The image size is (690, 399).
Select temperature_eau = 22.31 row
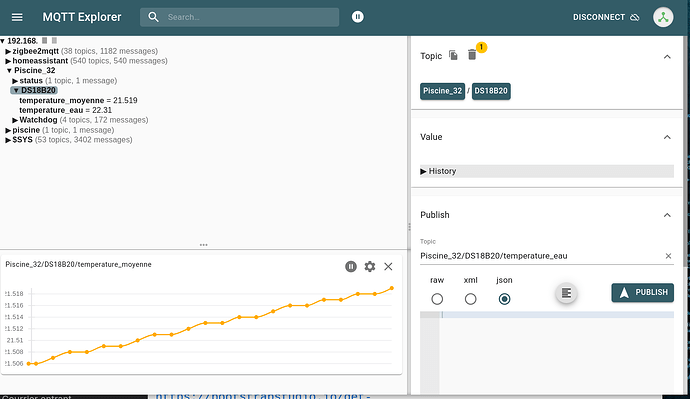(66, 110)
